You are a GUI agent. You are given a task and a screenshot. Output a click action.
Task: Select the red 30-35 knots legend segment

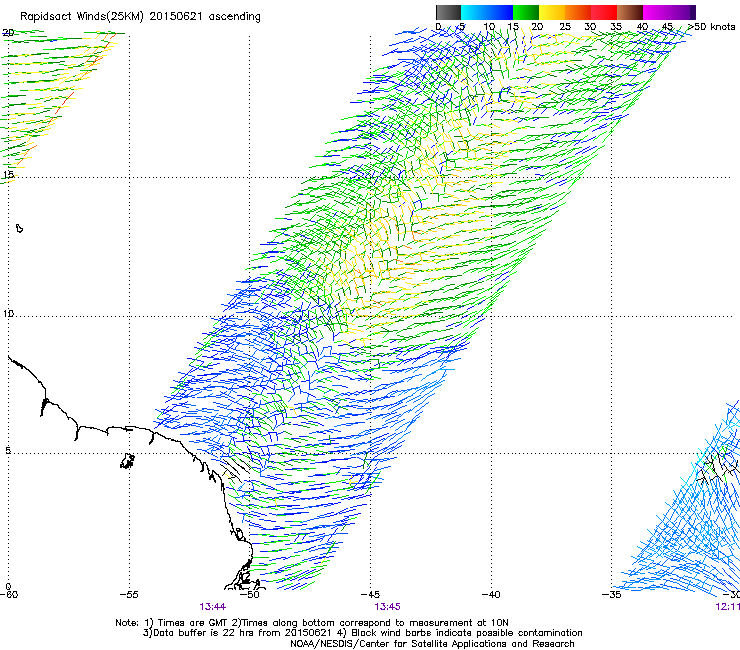[604, 12]
